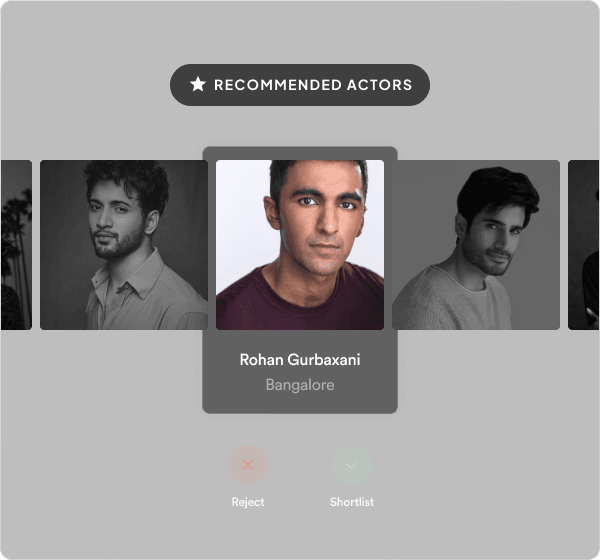Click the star icon beside Recommended Actors
Image resolution: width=600 pixels, height=560 pixels.
198,85
